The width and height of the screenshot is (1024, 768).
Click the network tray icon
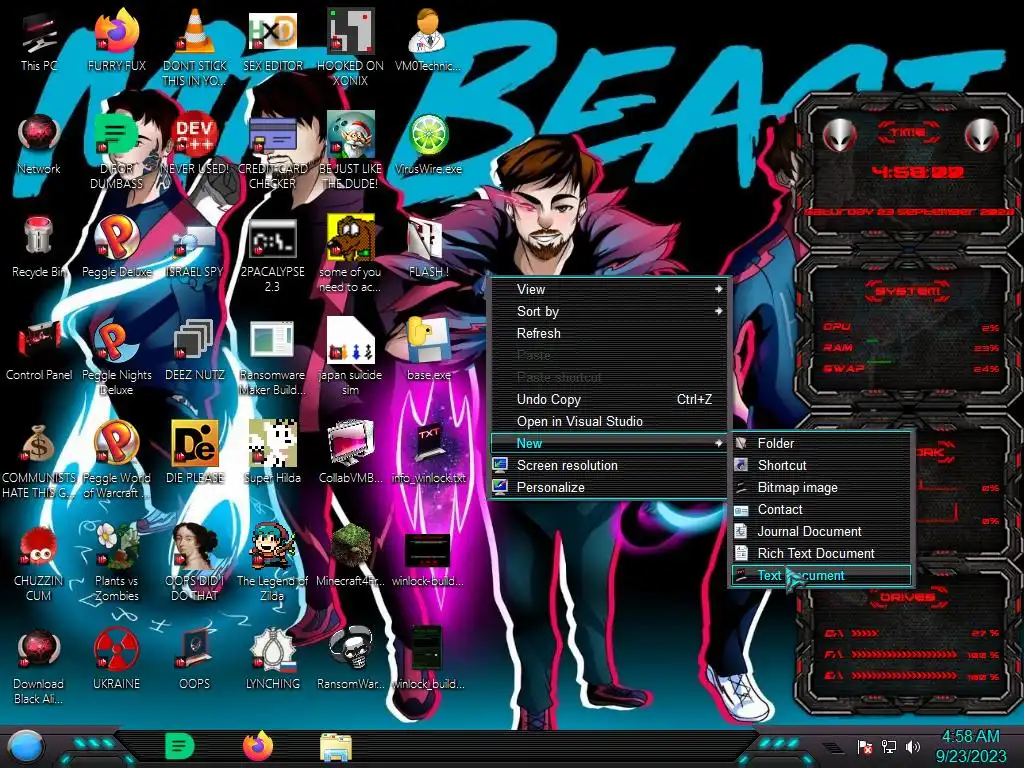(x=889, y=747)
